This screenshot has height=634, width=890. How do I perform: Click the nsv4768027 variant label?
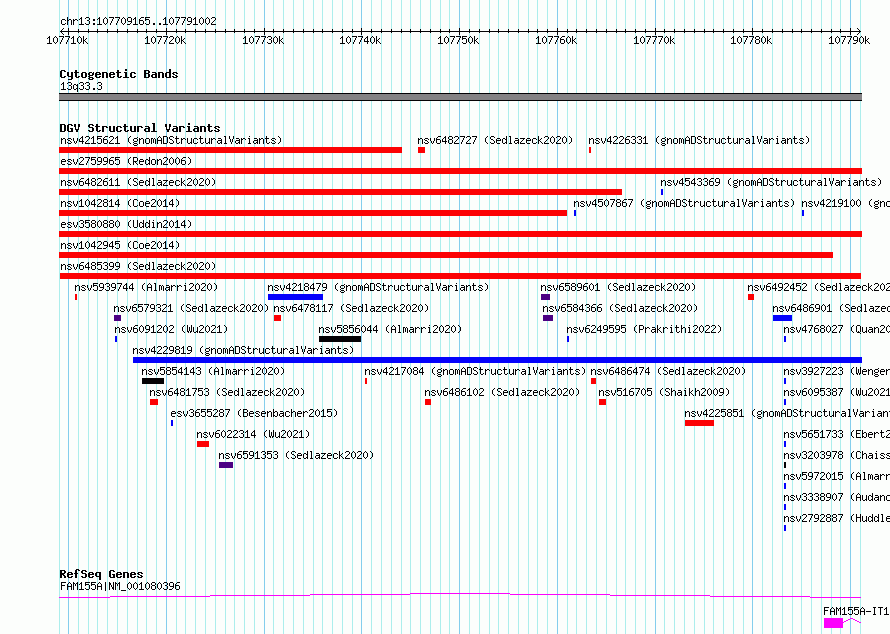836,329
